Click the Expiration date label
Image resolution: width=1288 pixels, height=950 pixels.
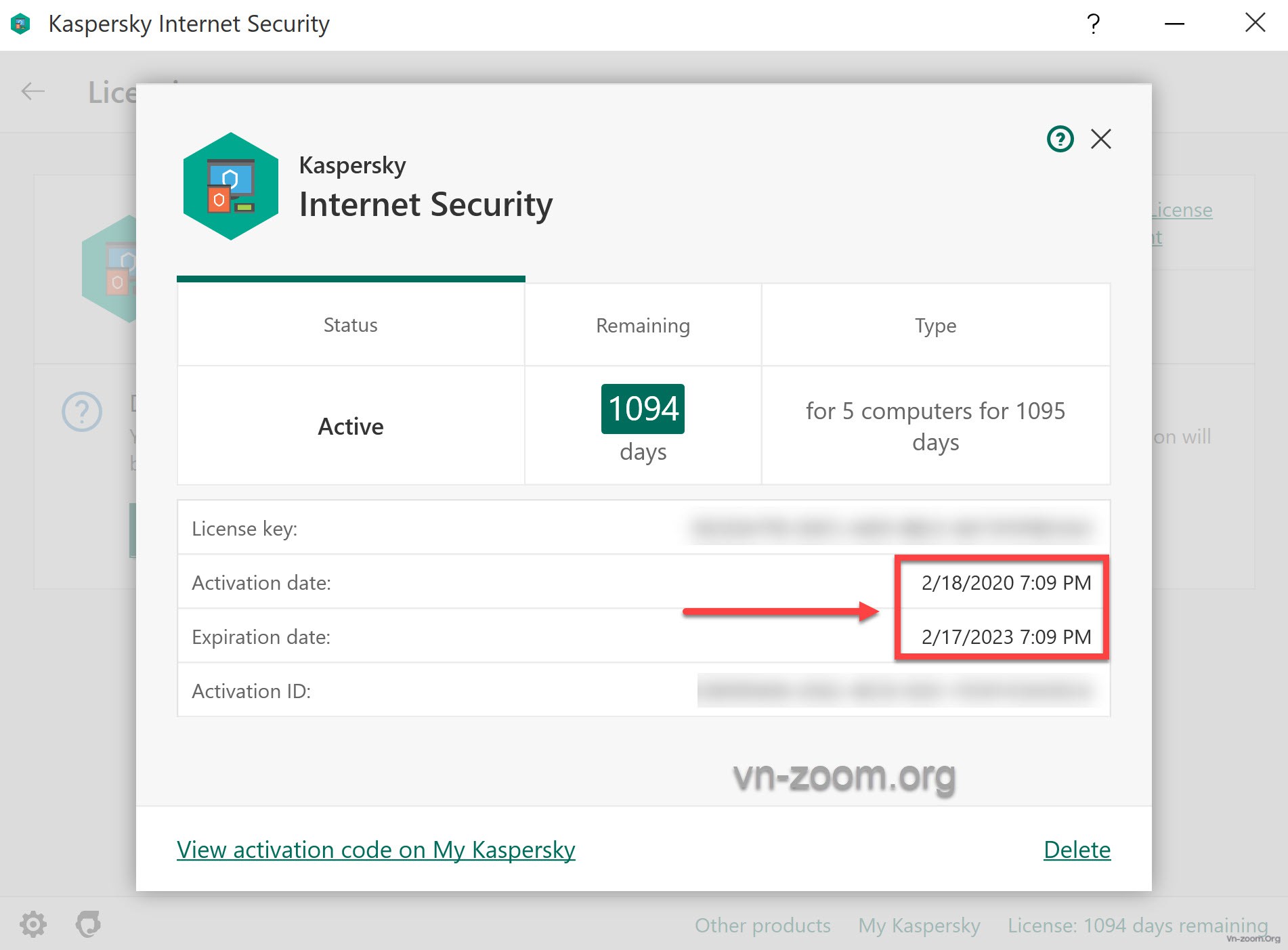pos(261,637)
